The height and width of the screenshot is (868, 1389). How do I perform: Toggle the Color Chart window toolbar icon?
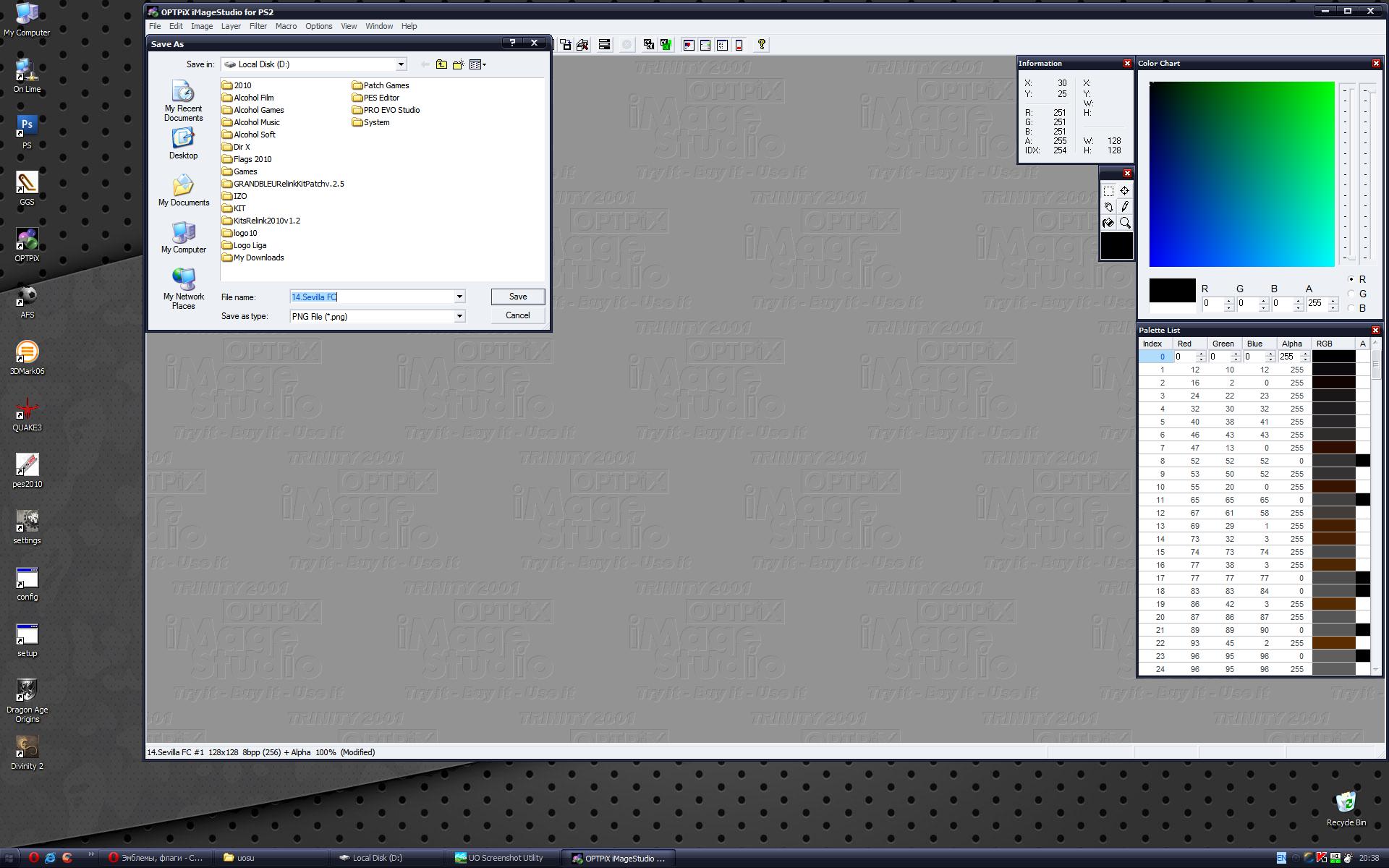pos(689,45)
